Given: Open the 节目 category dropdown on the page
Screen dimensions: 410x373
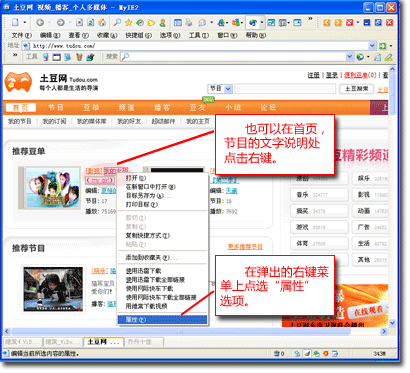Looking at the screenshot, I should pos(220,89).
